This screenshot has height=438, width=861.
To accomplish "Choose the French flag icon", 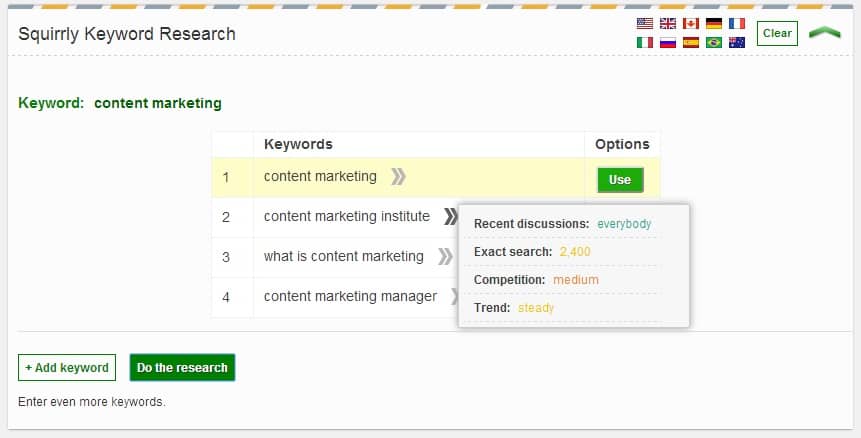I will (737, 24).
